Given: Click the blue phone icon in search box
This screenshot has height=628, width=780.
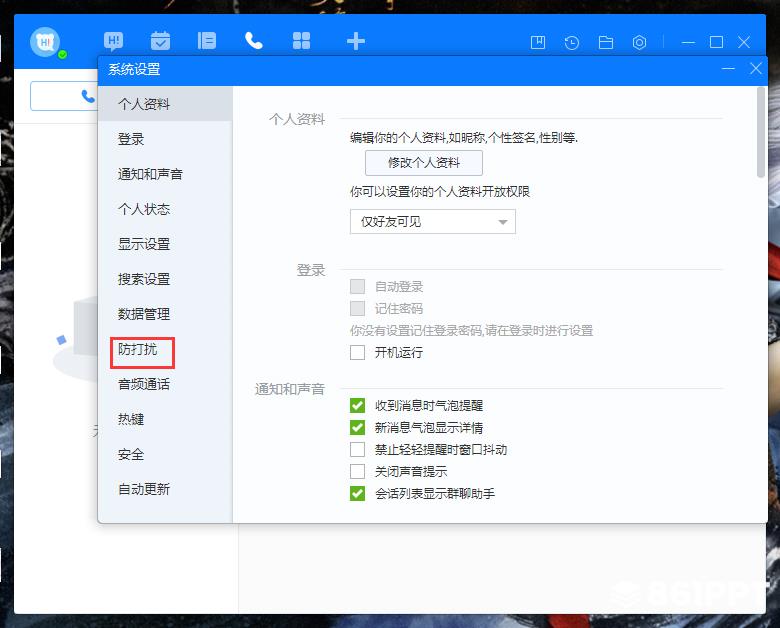Looking at the screenshot, I should point(88,96).
